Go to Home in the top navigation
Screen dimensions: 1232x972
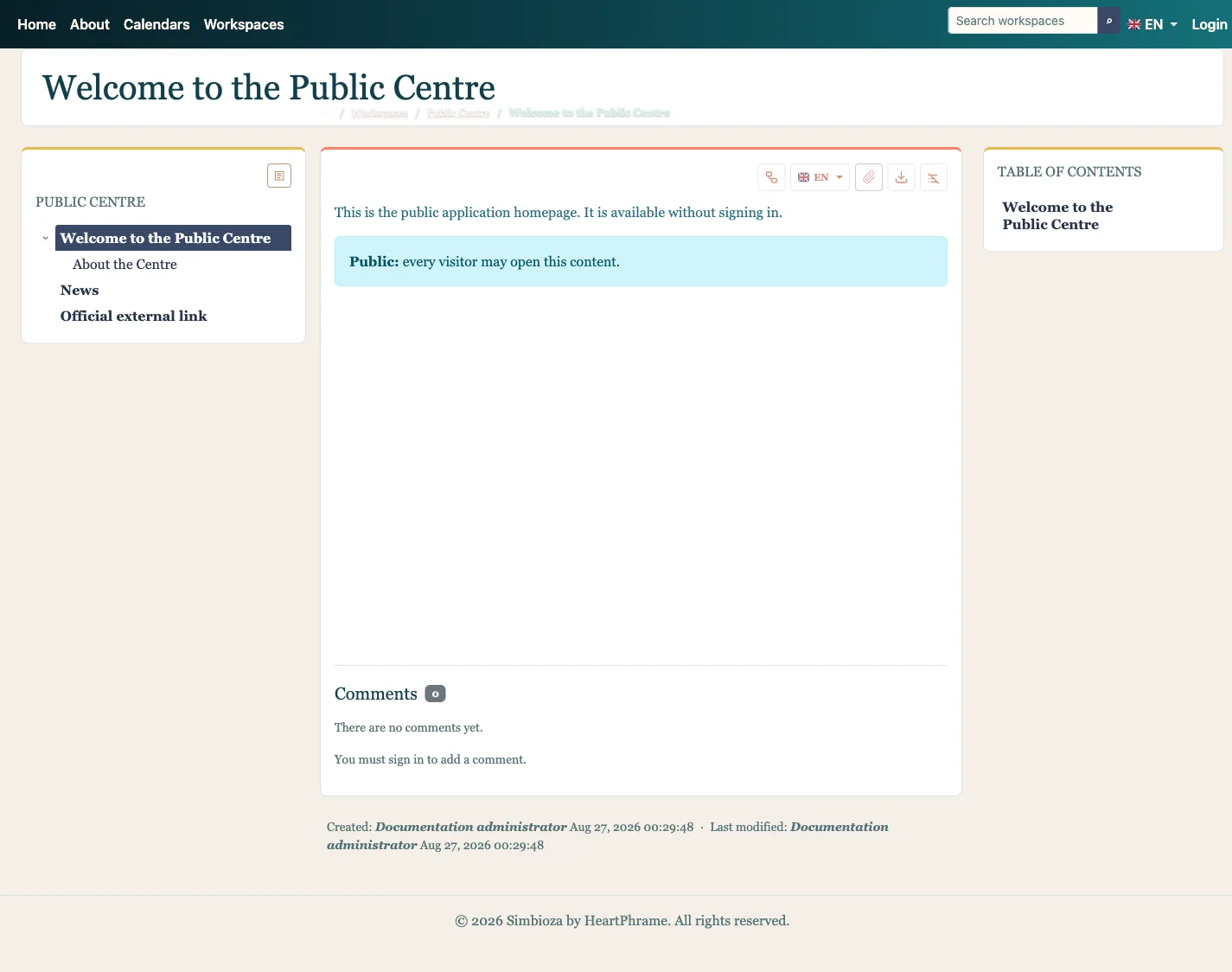[36, 24]
